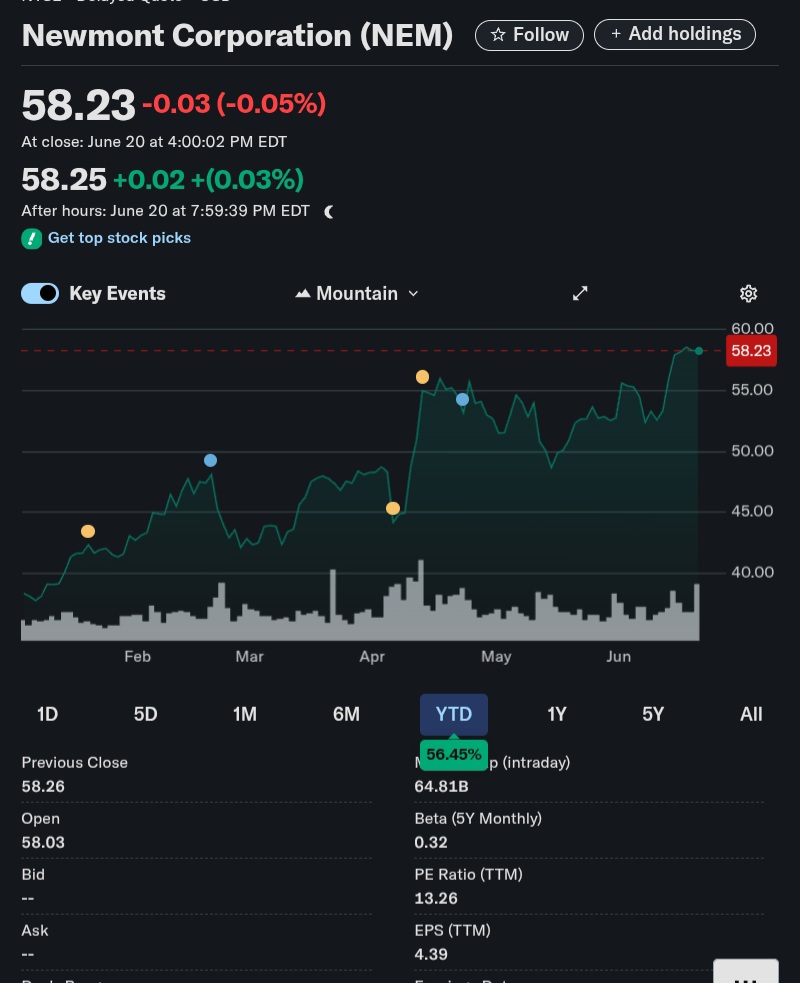Click the green exclamation badge icon
The height and width of the screenshot is (983, 800).
click(31, 239)
